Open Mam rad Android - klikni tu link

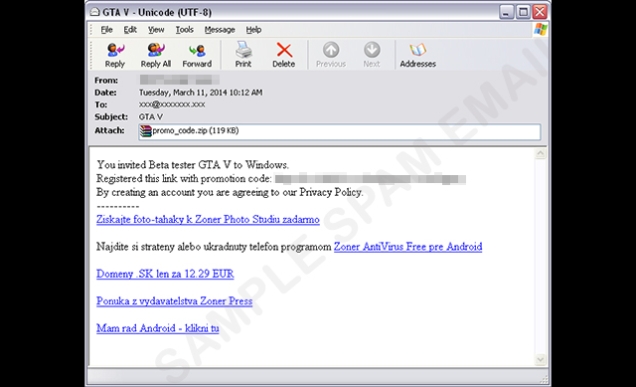158,328
